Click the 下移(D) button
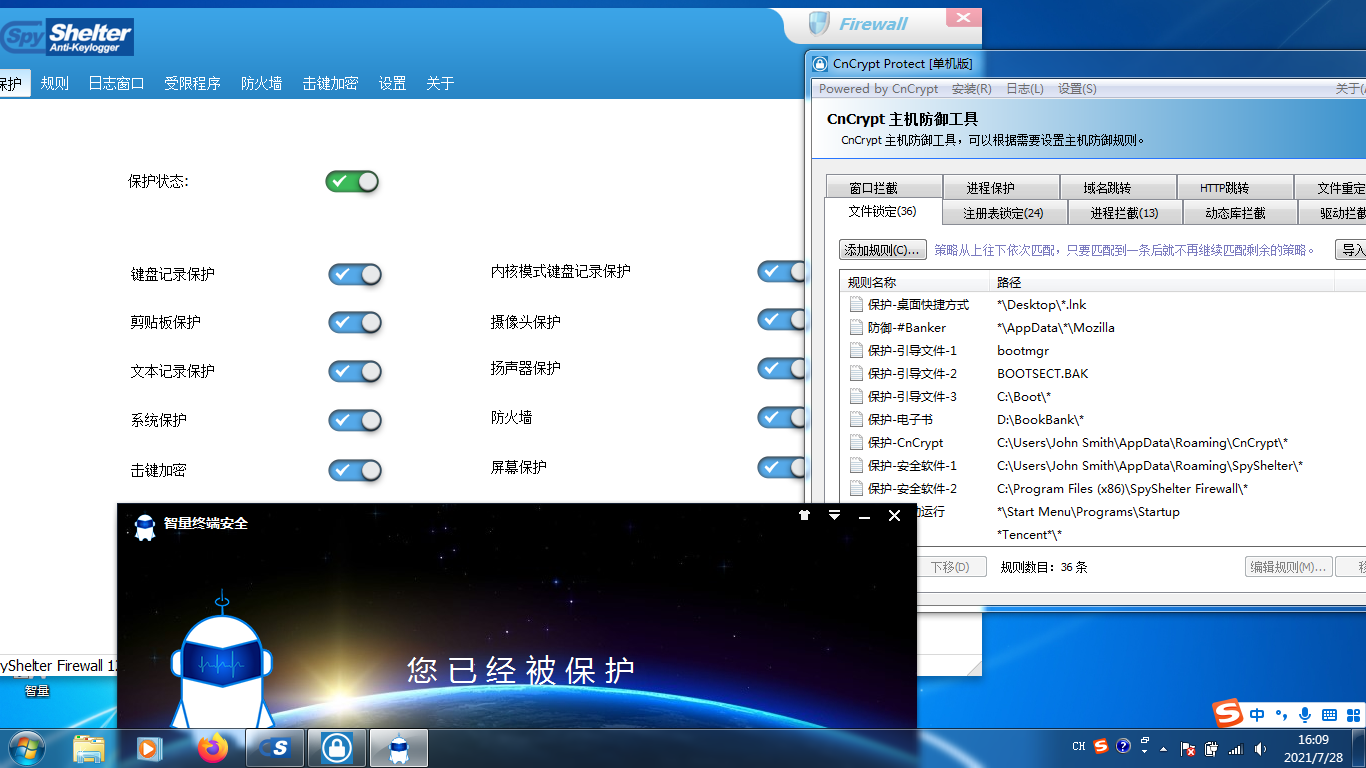The height and width of the screenshot is (768, 1366). 950,567
